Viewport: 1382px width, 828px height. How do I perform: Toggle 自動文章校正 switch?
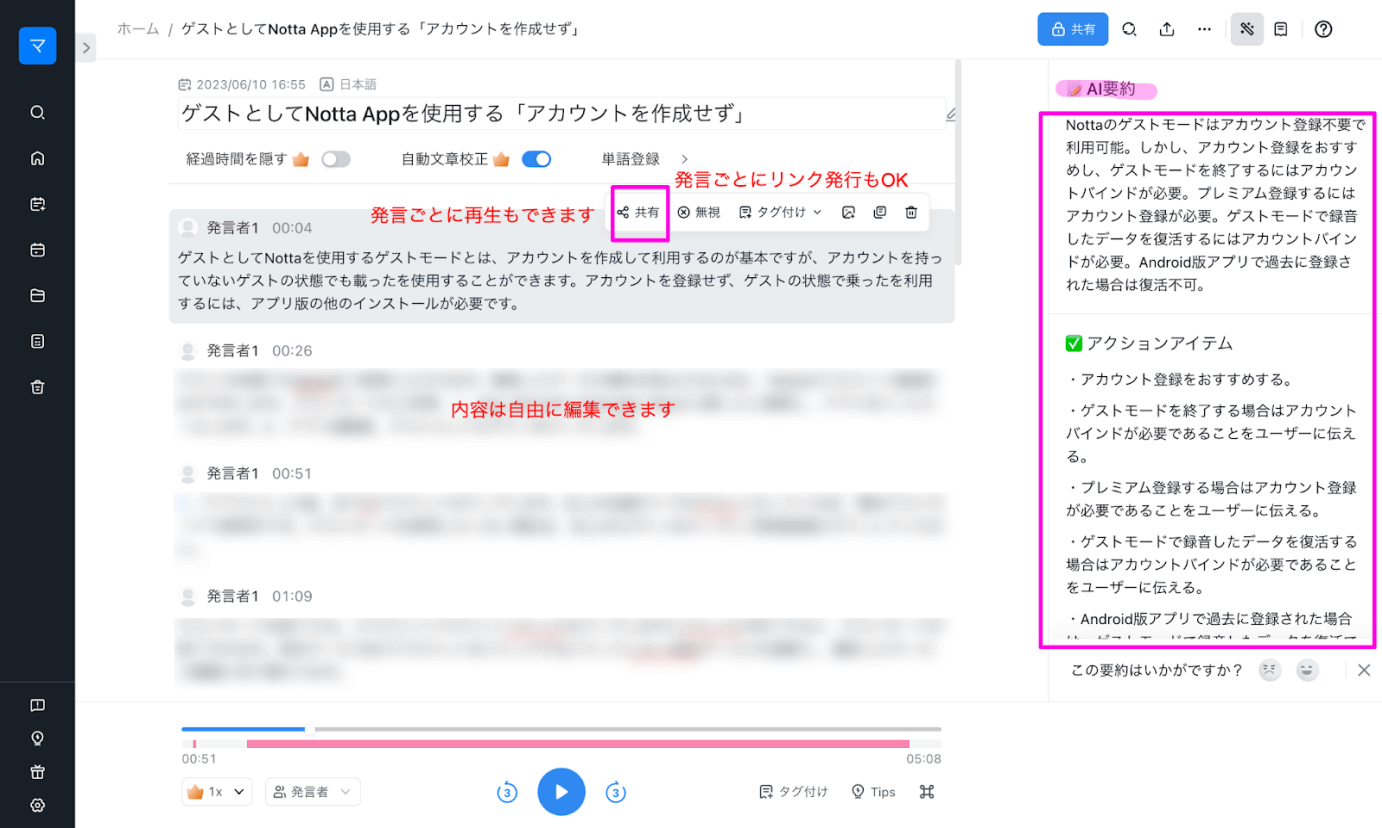pos(537,159)
